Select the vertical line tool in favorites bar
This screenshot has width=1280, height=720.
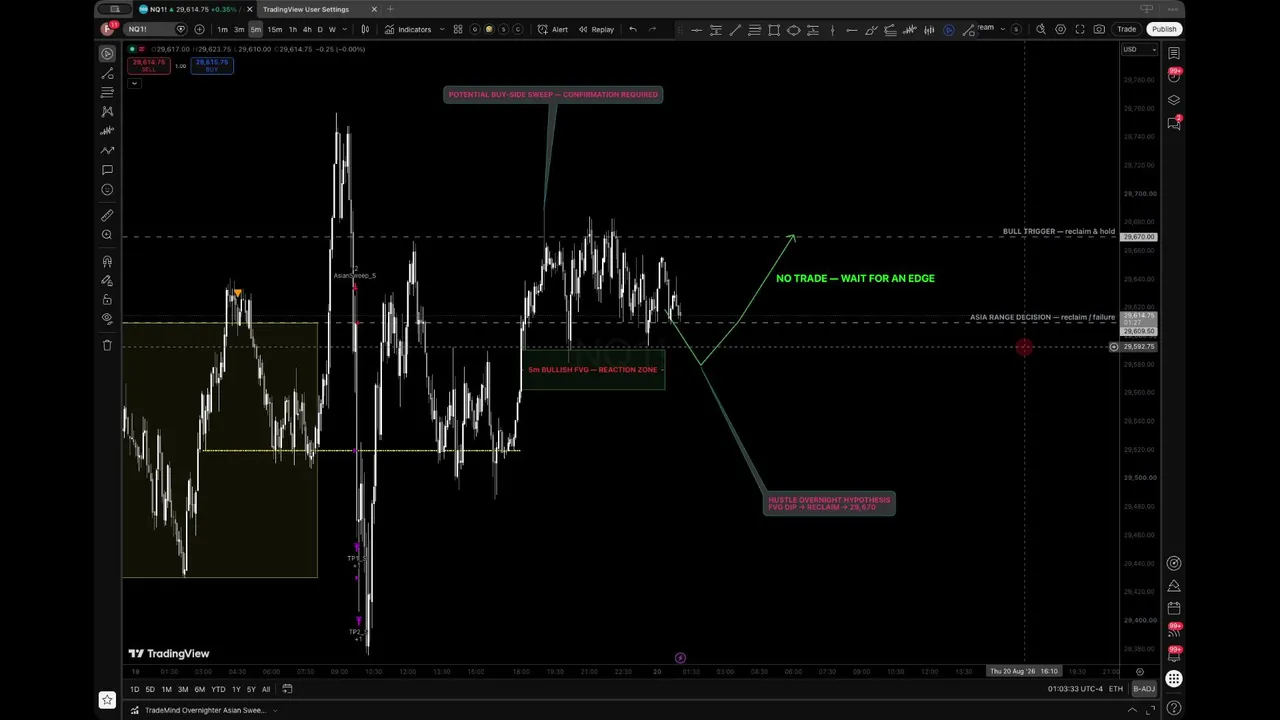click(832, 30)
